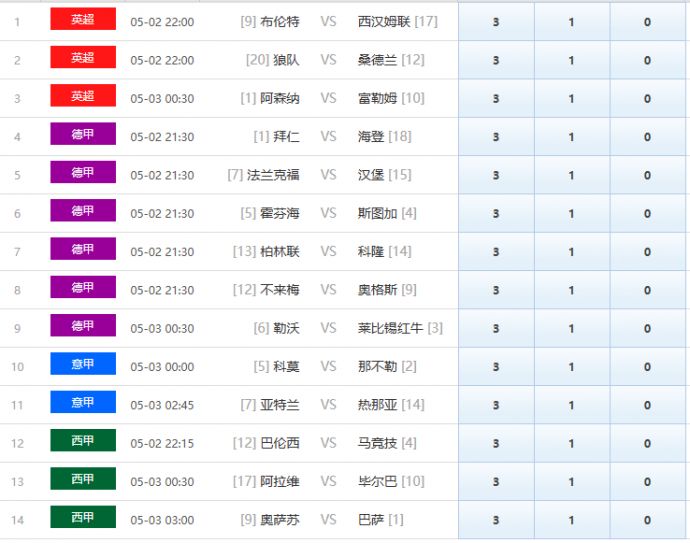Pick 0 for 不来梅 vs 奥格斯

coord(647,290)
